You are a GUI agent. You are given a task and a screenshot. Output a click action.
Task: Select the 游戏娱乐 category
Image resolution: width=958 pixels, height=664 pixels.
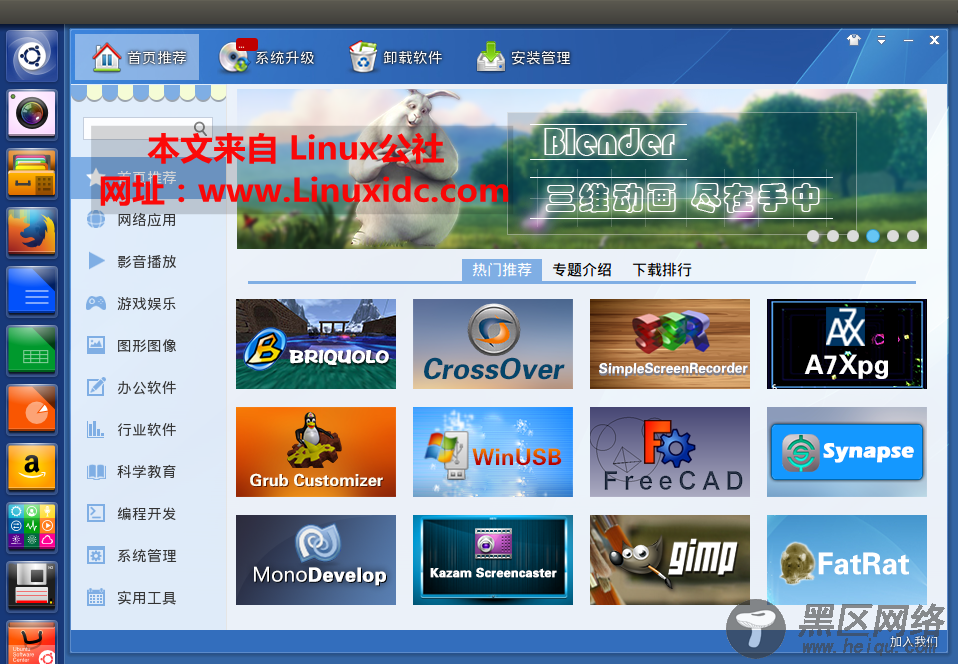(148, 304)
